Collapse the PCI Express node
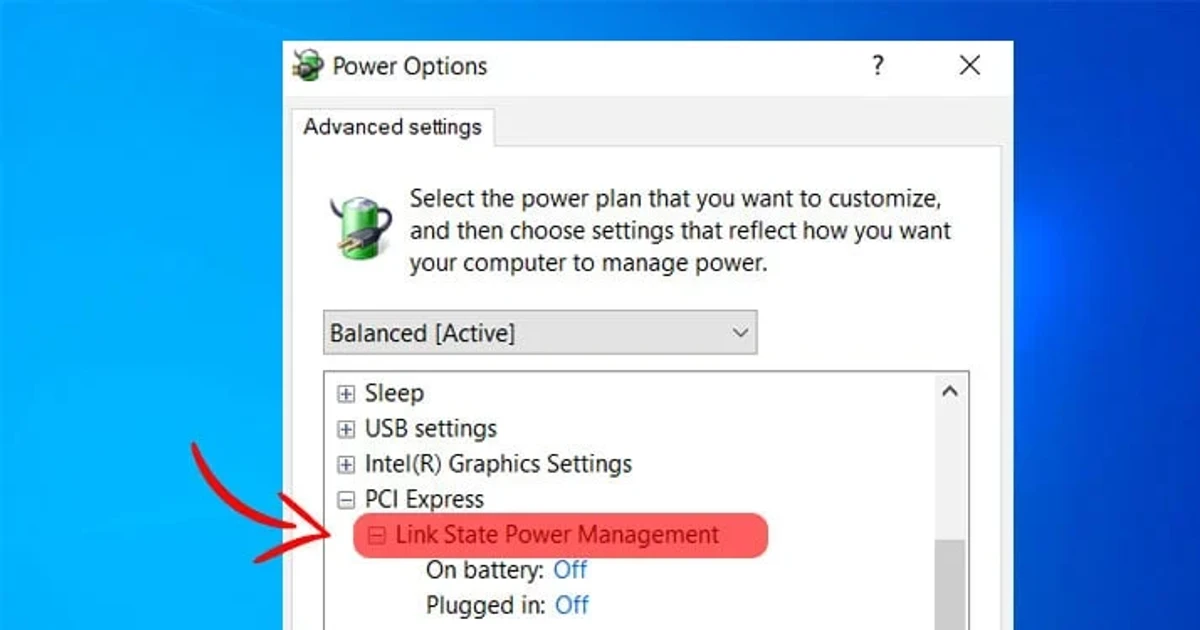The image size is (1200, 630). (x=346, y=501)
